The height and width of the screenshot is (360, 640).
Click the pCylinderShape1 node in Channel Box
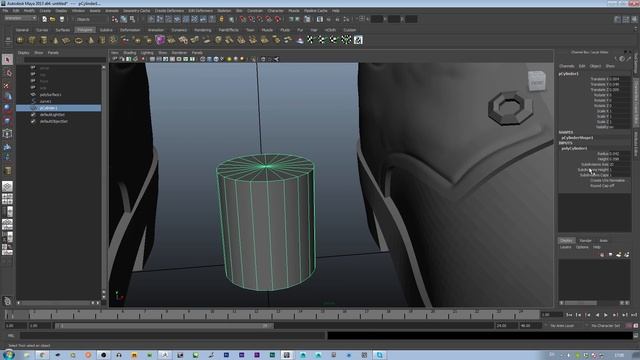(x=577, y=138)
